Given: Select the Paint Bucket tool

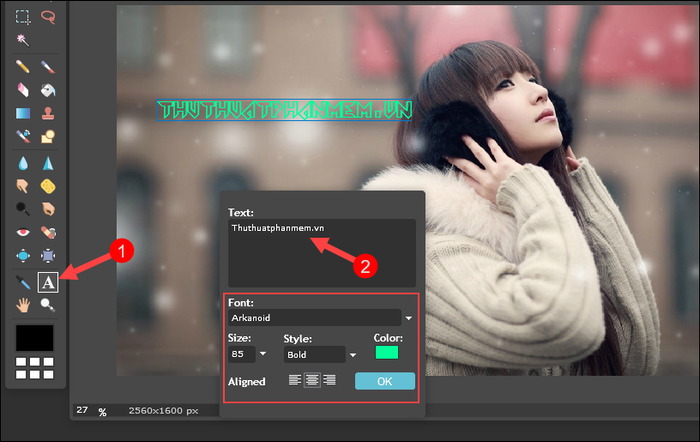Looking at the screenshot, I should click(x=48, y=90).
